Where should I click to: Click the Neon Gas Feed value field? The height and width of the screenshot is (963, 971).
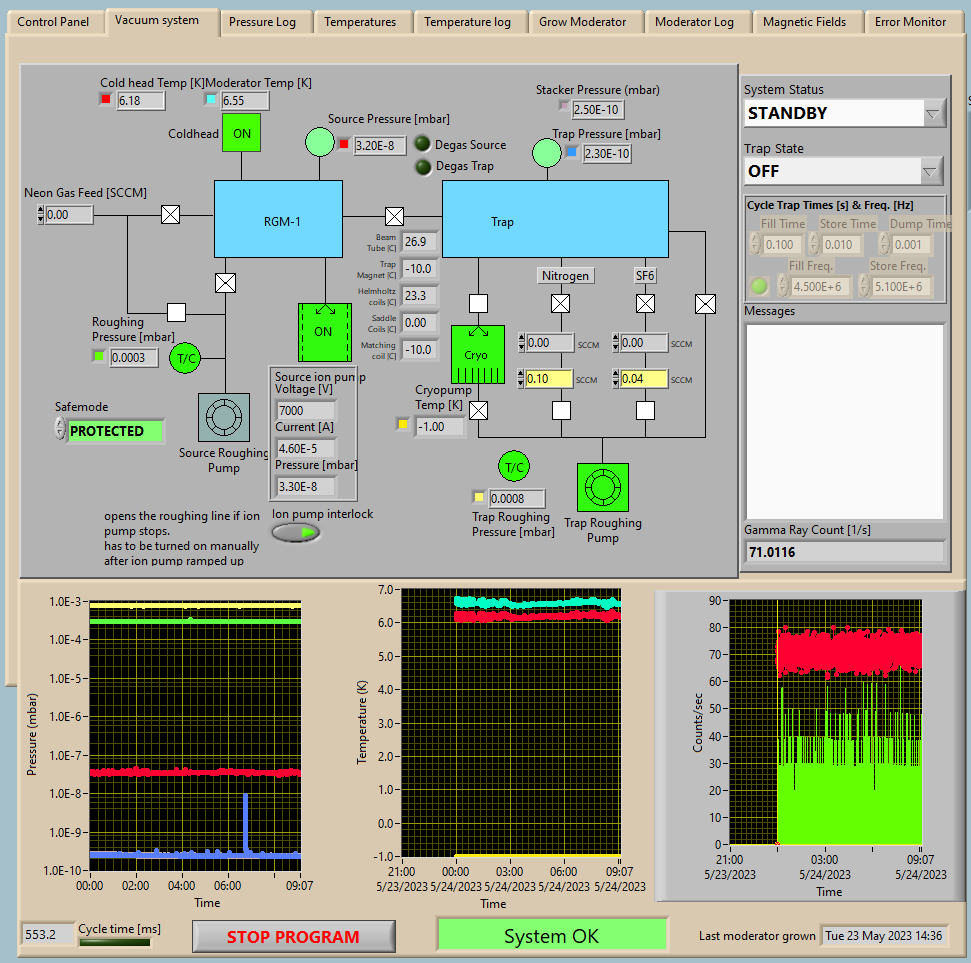coord(69,214)
